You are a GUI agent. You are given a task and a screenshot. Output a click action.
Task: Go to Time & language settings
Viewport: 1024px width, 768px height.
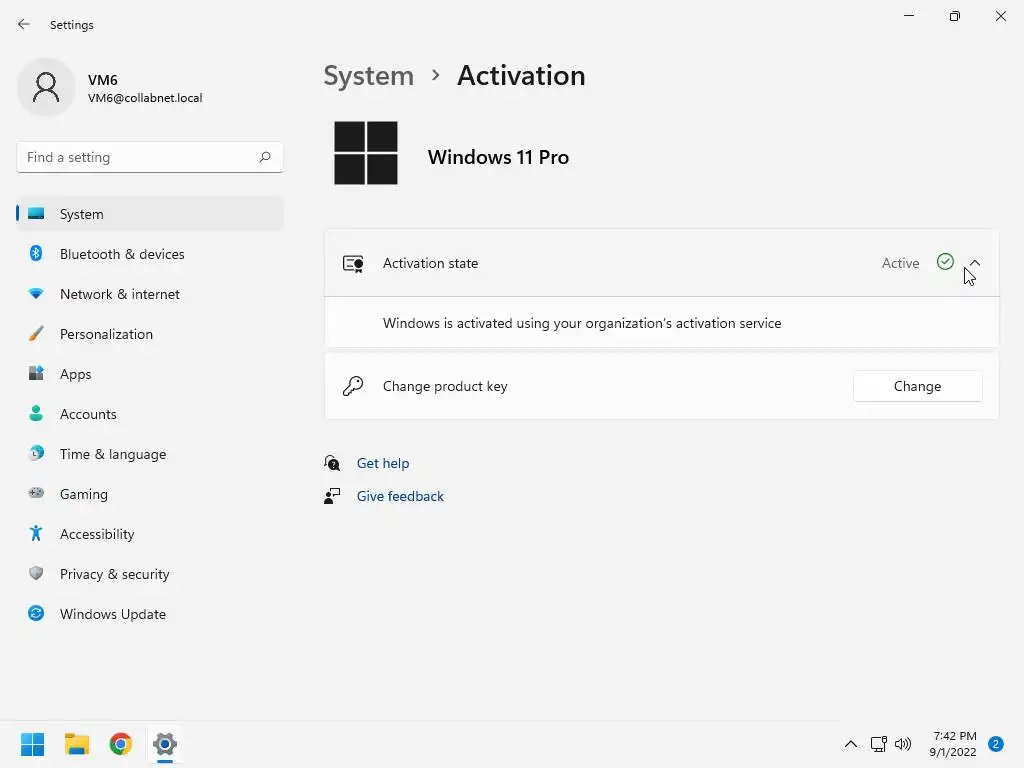click(x=113, y=454)
